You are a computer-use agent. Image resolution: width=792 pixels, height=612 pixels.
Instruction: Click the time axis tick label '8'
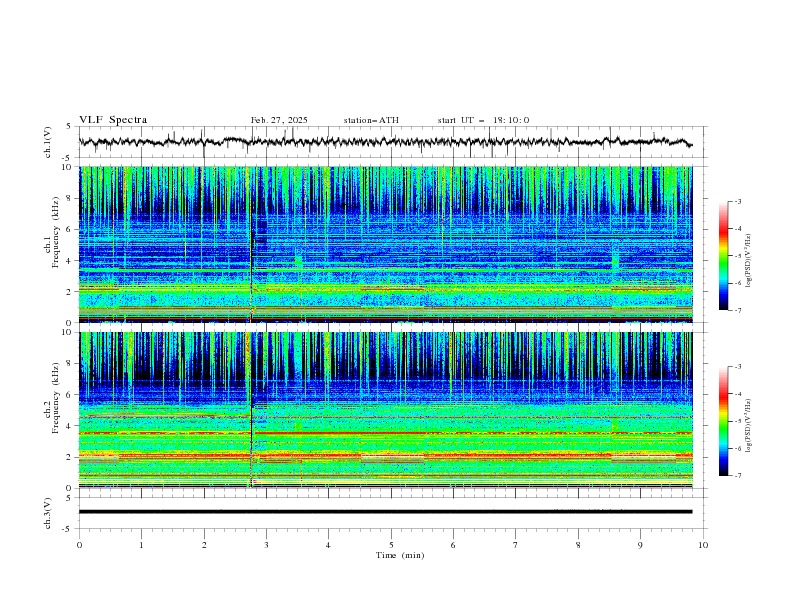[578, 545]
